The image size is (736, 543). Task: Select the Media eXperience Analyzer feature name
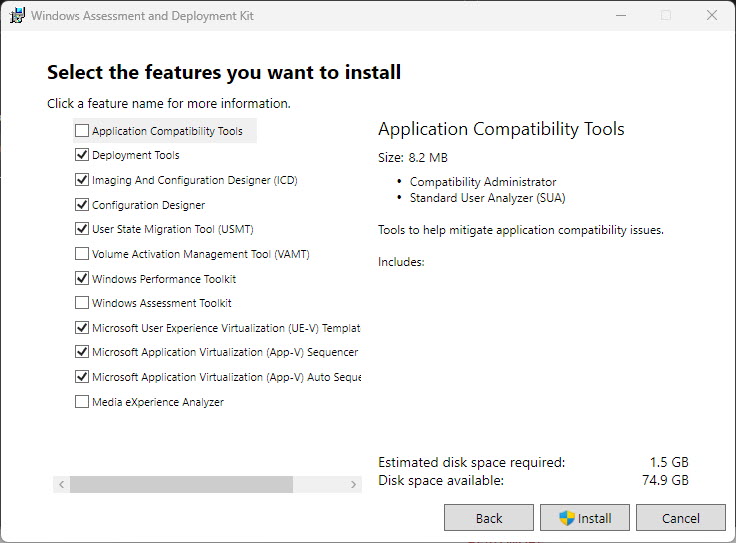tap(158, 402)
